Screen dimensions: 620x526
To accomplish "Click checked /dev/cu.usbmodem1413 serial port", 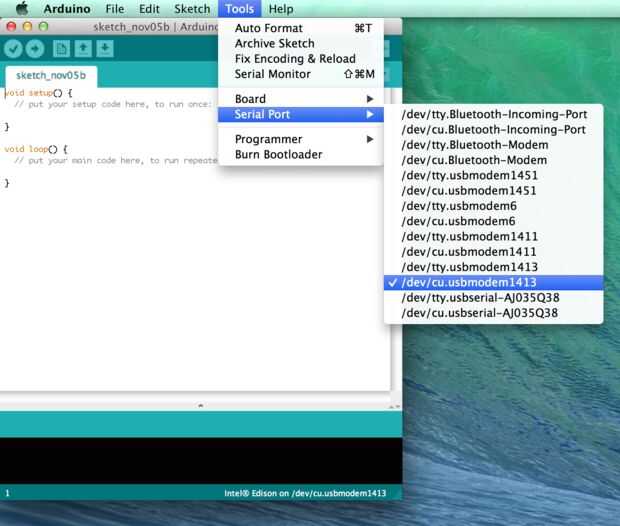I will [493, 282].
